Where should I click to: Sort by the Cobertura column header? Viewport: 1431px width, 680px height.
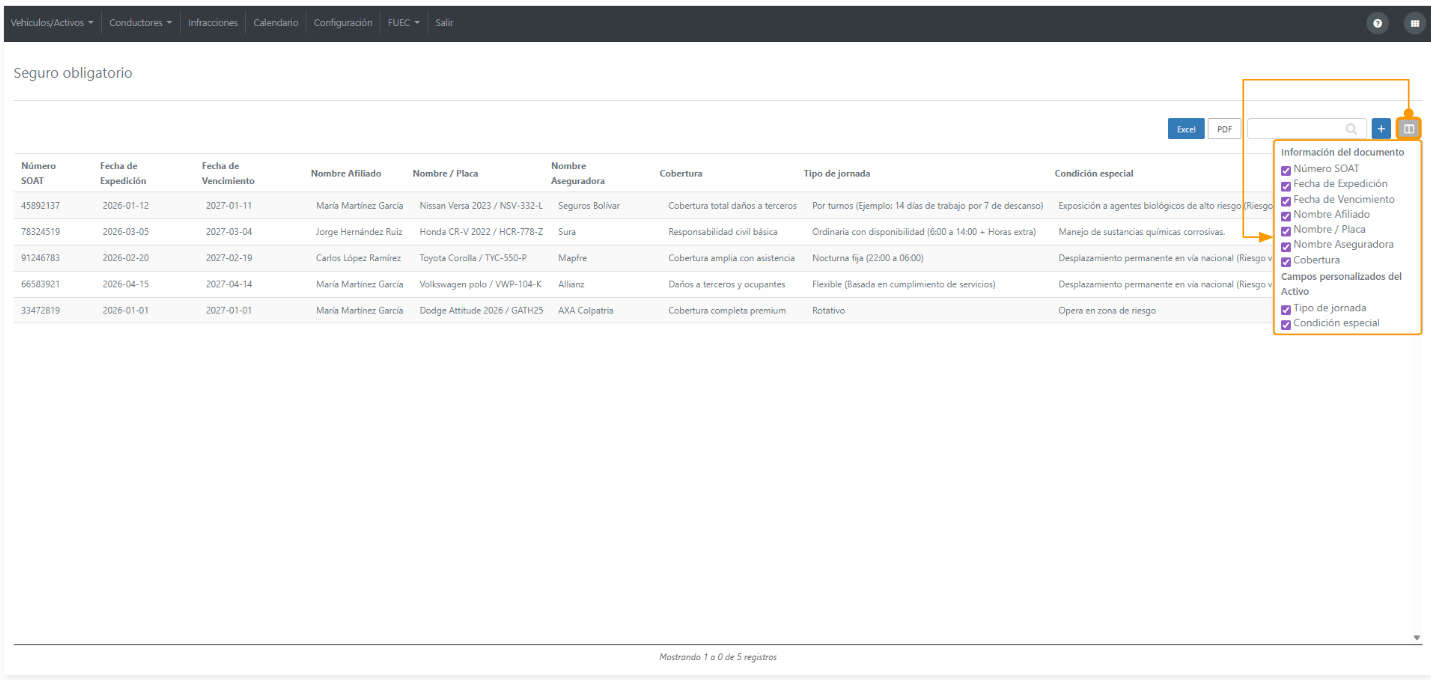pyautogui.click(x=681, y=173)
